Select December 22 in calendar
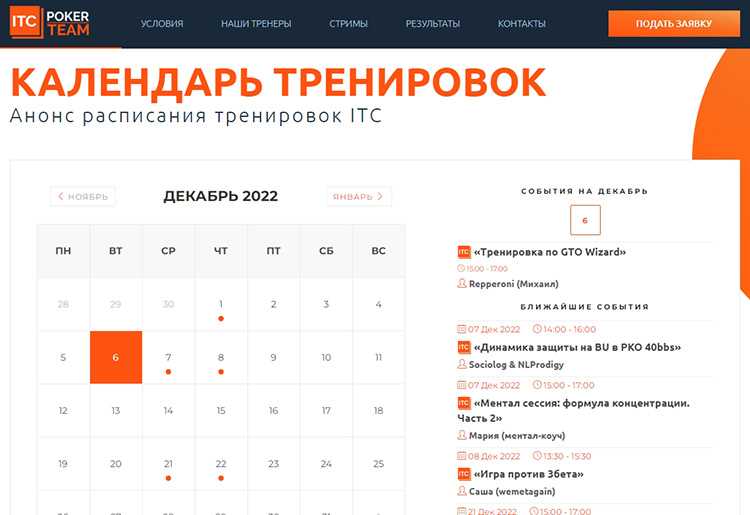 coord(221,464)
